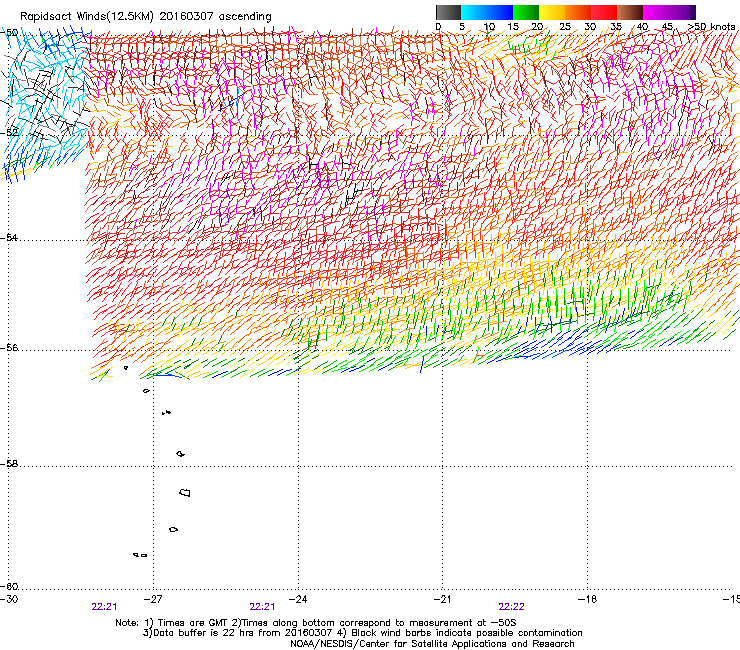Viewport: 740px width, 650px height.
Task: Click the '-18' longitude axis label
Action: point(588,599)
